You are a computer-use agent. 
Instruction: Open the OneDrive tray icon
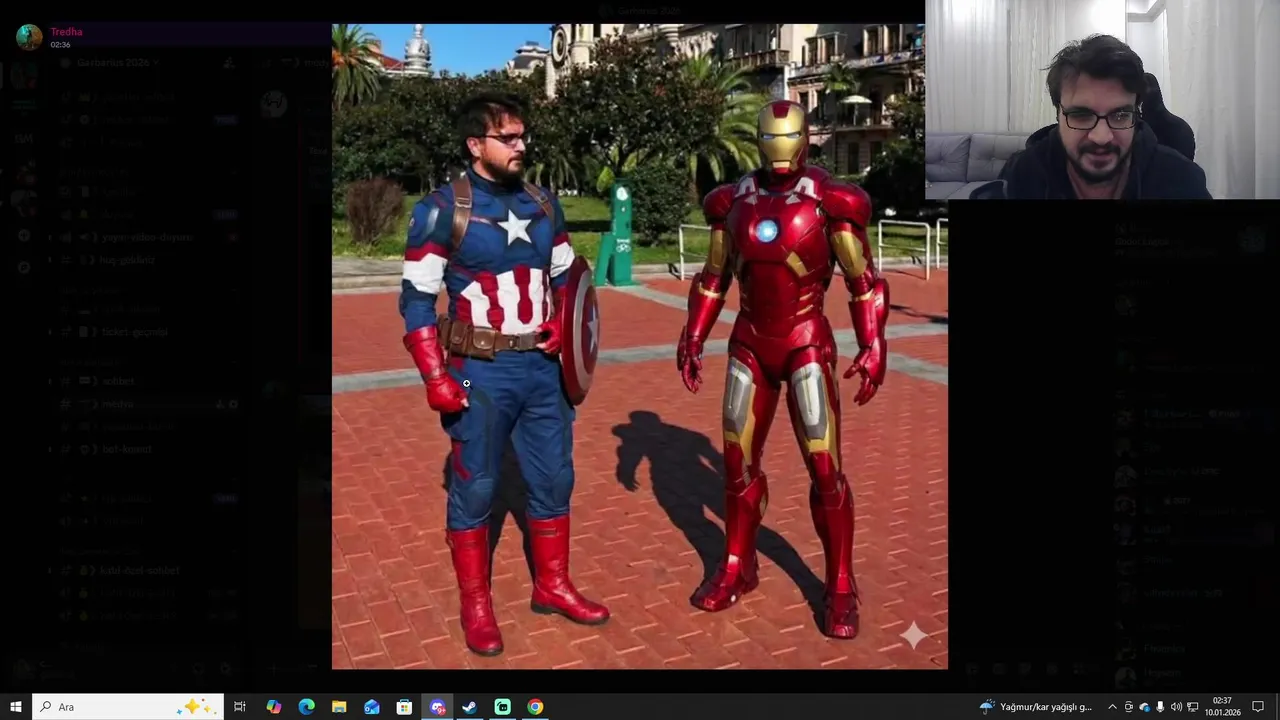pyautogui.click(x=1145, y=707)
